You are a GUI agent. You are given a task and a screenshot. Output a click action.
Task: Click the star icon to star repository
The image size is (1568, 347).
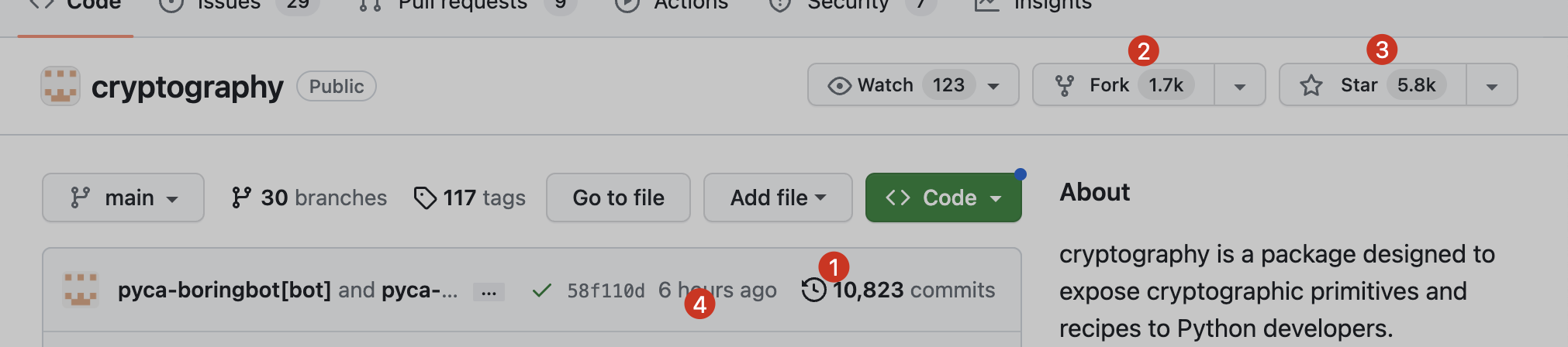[x=1311, y=85]
